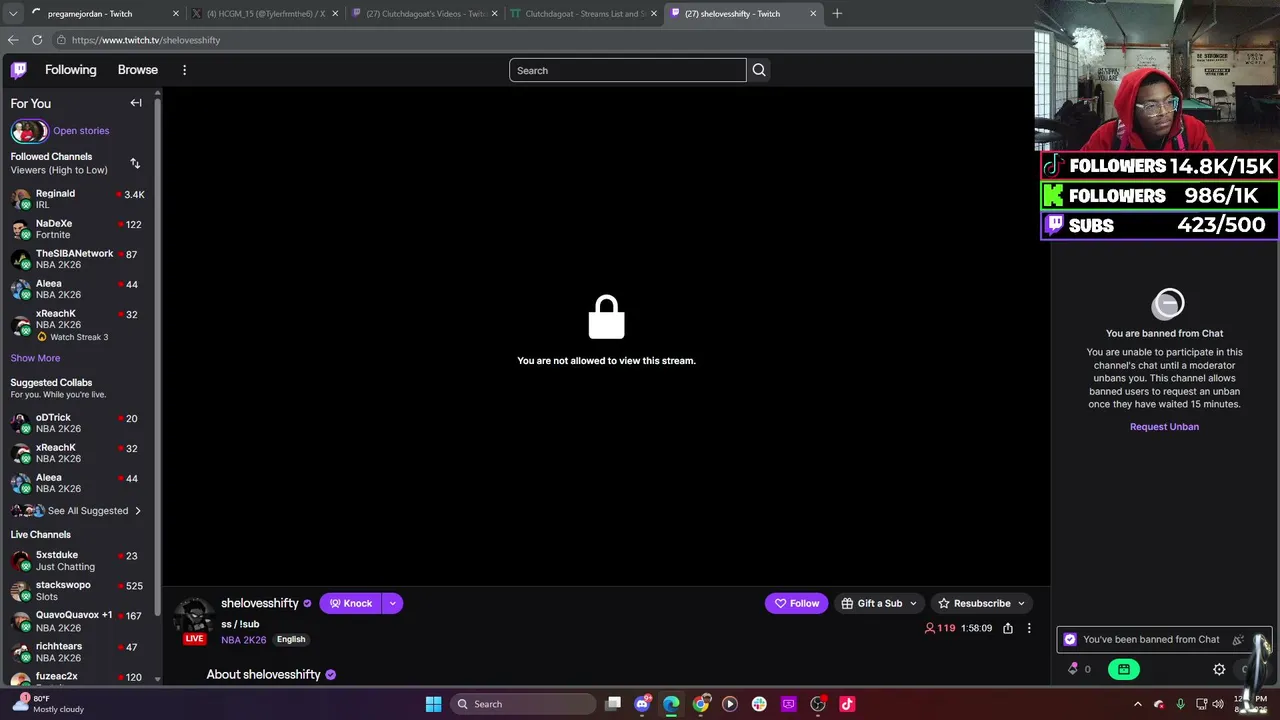
Task: Open the Following page
Action: tap(71, 70)
